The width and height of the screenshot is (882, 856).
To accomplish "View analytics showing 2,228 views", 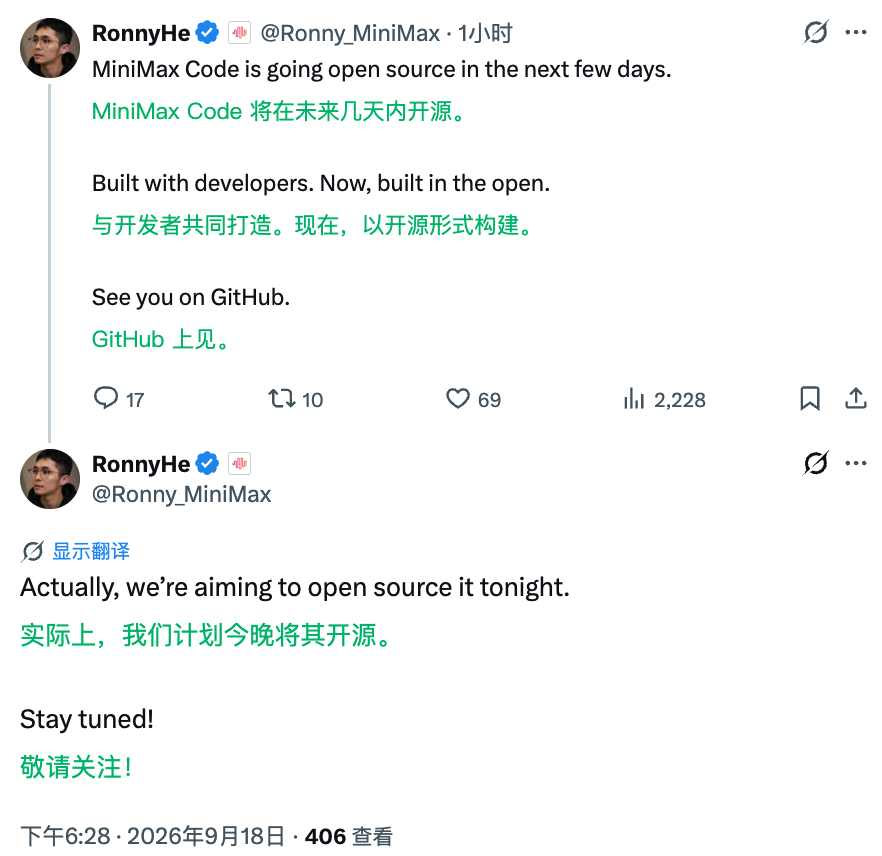I will 664,399.
